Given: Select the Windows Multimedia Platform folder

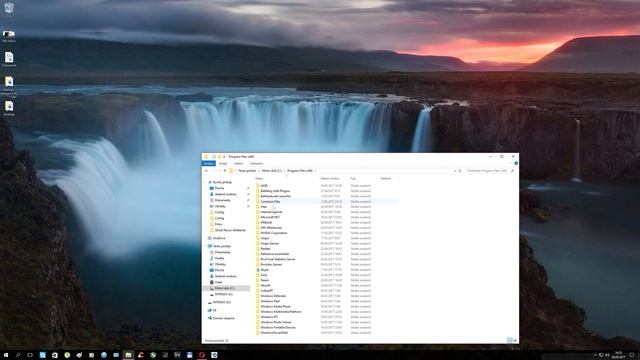Looking at the screenshot, I should (x=281, y=312).
